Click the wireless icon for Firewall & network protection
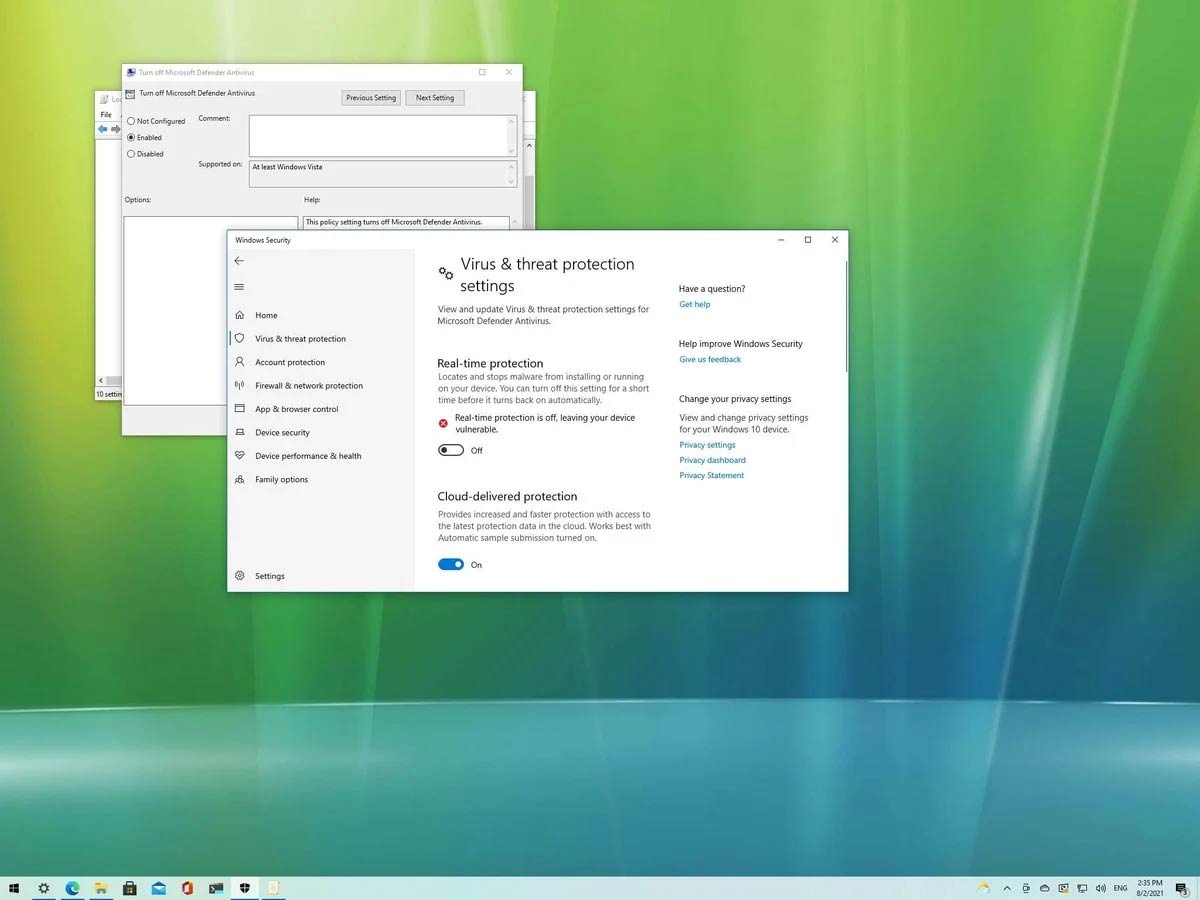The height and width of the screenshot is (900, 1200). [x=240, y=385]
